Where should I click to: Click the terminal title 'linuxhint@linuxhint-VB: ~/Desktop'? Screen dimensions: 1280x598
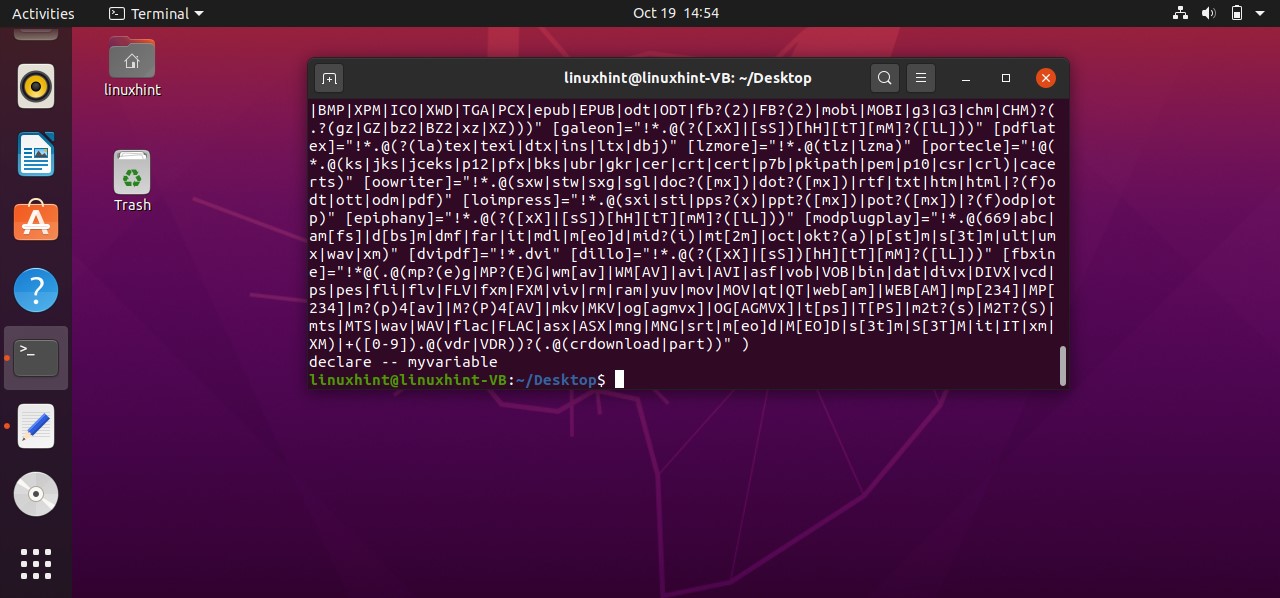pos(688,78)
